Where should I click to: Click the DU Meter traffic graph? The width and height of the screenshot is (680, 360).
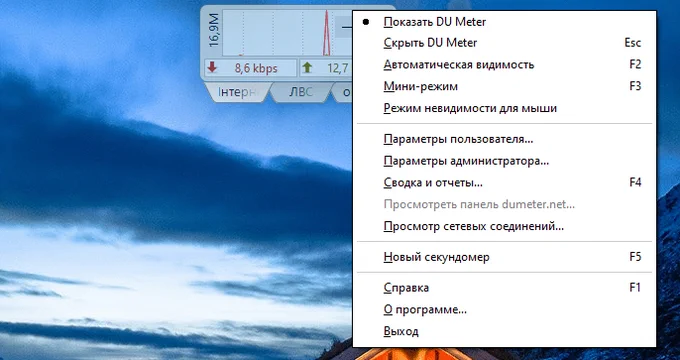288,34
